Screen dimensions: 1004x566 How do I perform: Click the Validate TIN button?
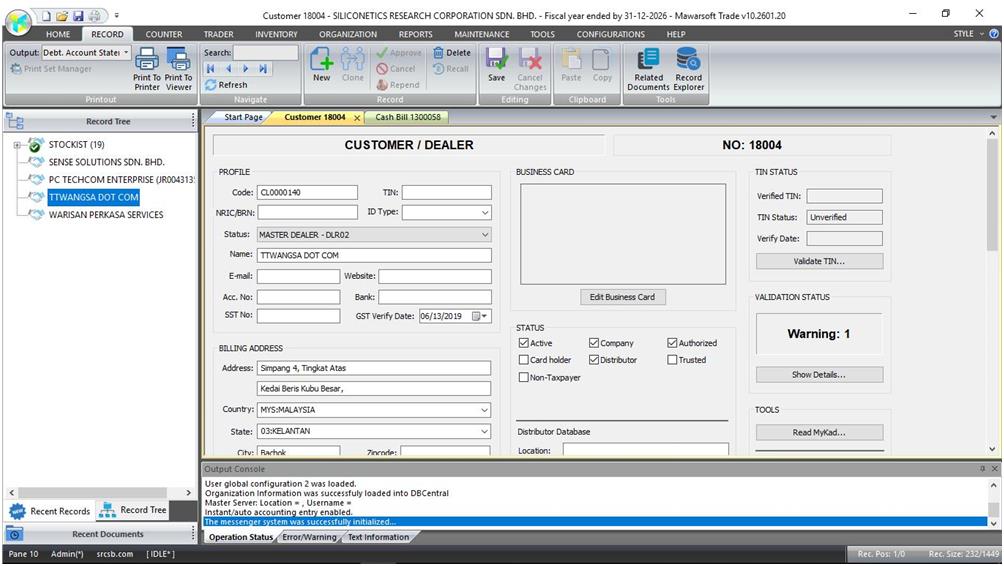click(819, 261)
